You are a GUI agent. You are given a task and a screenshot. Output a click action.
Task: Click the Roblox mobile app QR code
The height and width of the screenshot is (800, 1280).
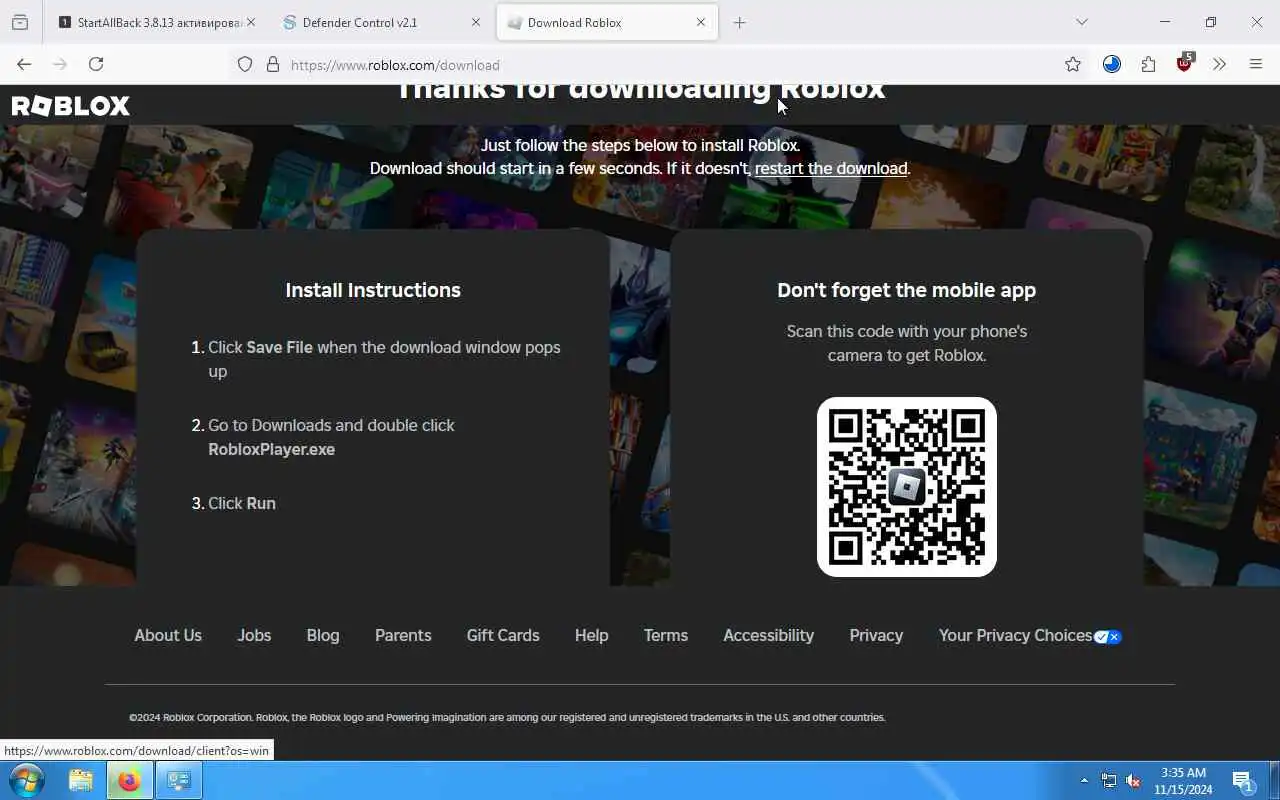click(907, 487)
